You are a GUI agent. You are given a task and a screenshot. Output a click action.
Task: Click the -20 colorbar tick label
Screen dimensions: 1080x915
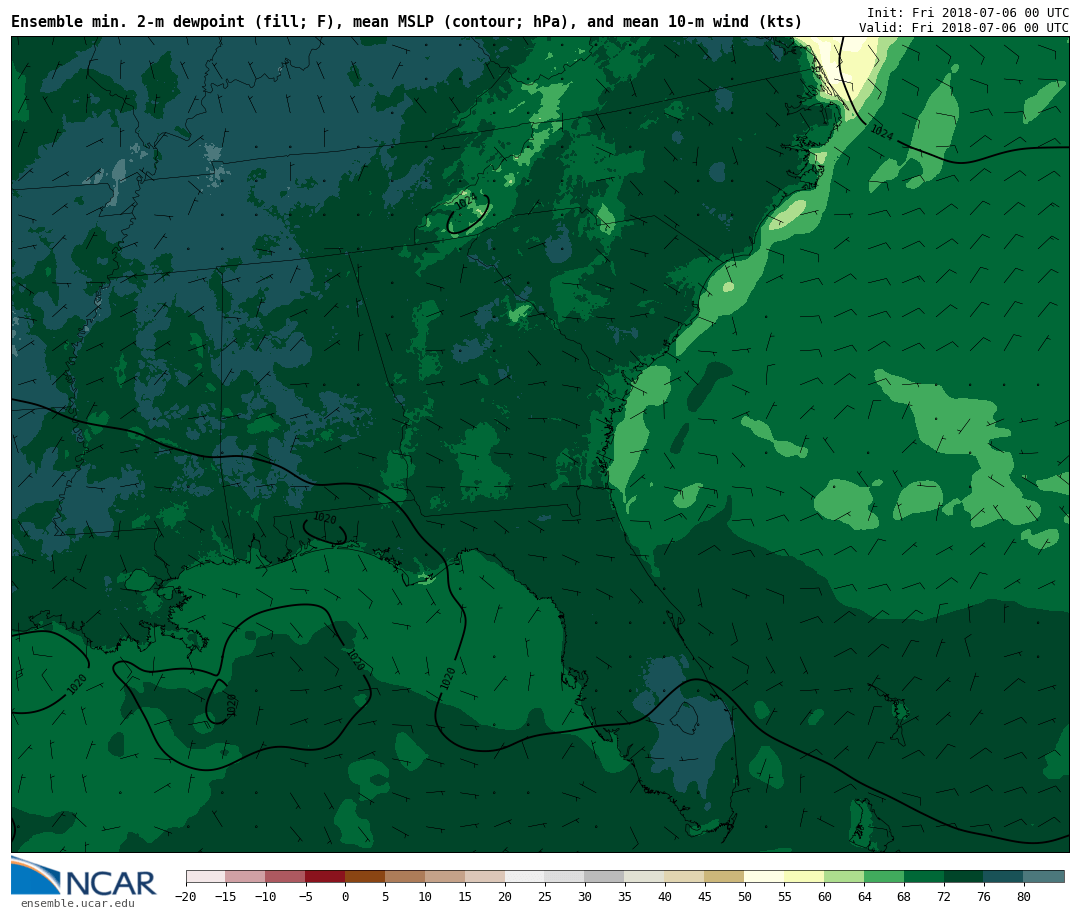coord(186,896)
